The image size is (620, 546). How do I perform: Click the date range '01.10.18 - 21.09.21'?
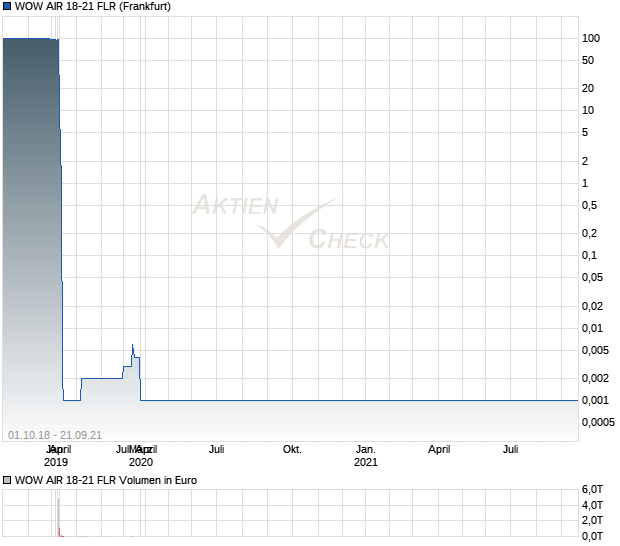pyautogui.click(x=55, y=435)
